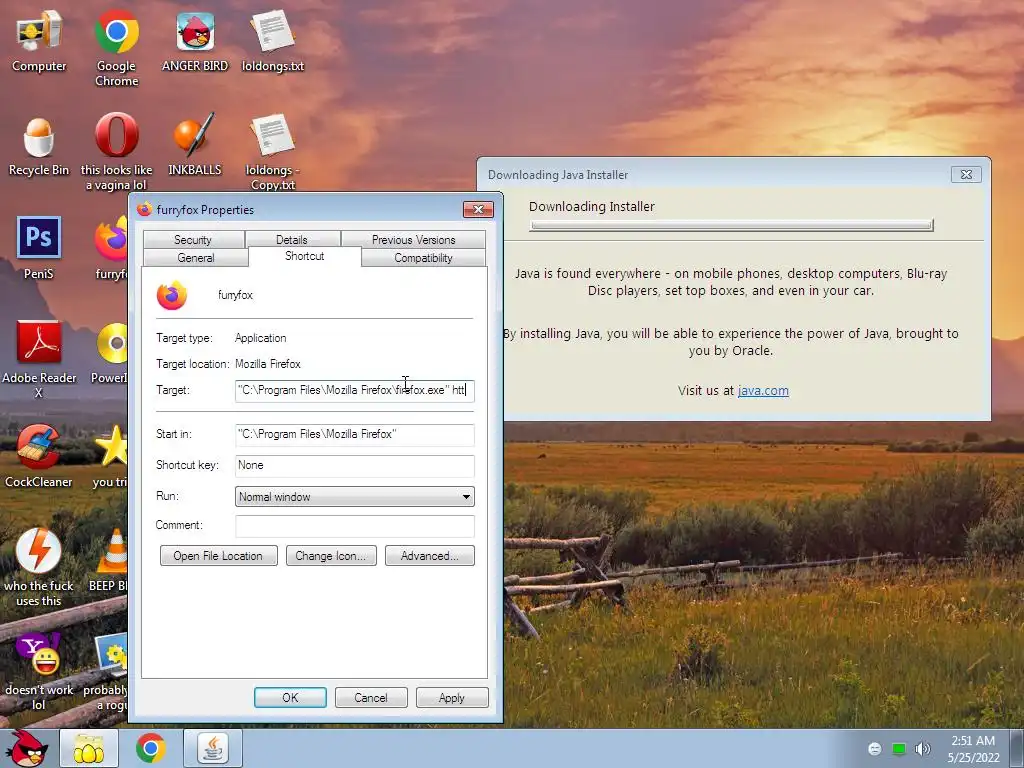This screenshot has width=1024, height=768.
Task: Click into the Start in field
Action: tap(355, 434)
